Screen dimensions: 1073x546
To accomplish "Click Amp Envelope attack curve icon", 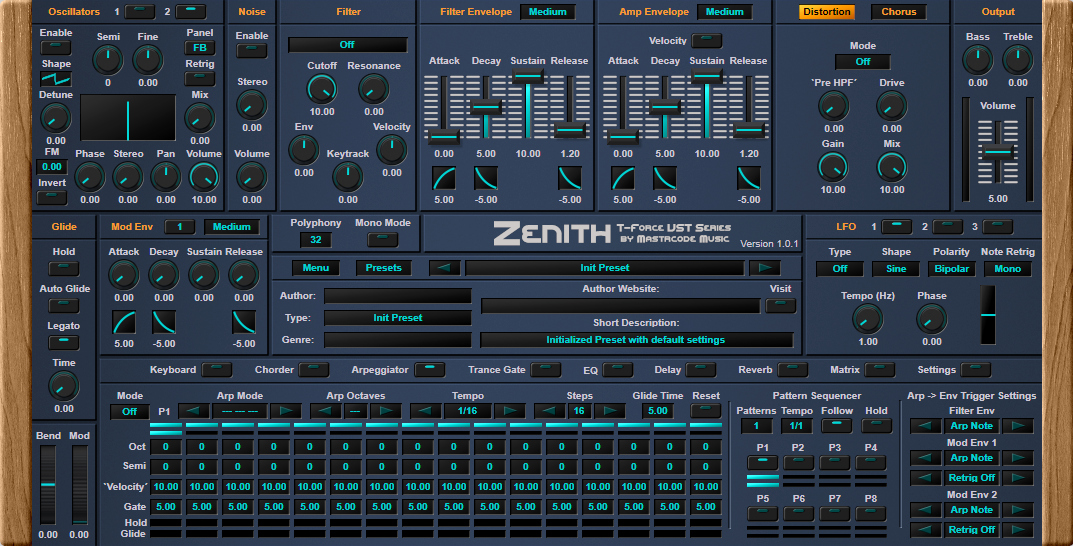I will 623,178.
